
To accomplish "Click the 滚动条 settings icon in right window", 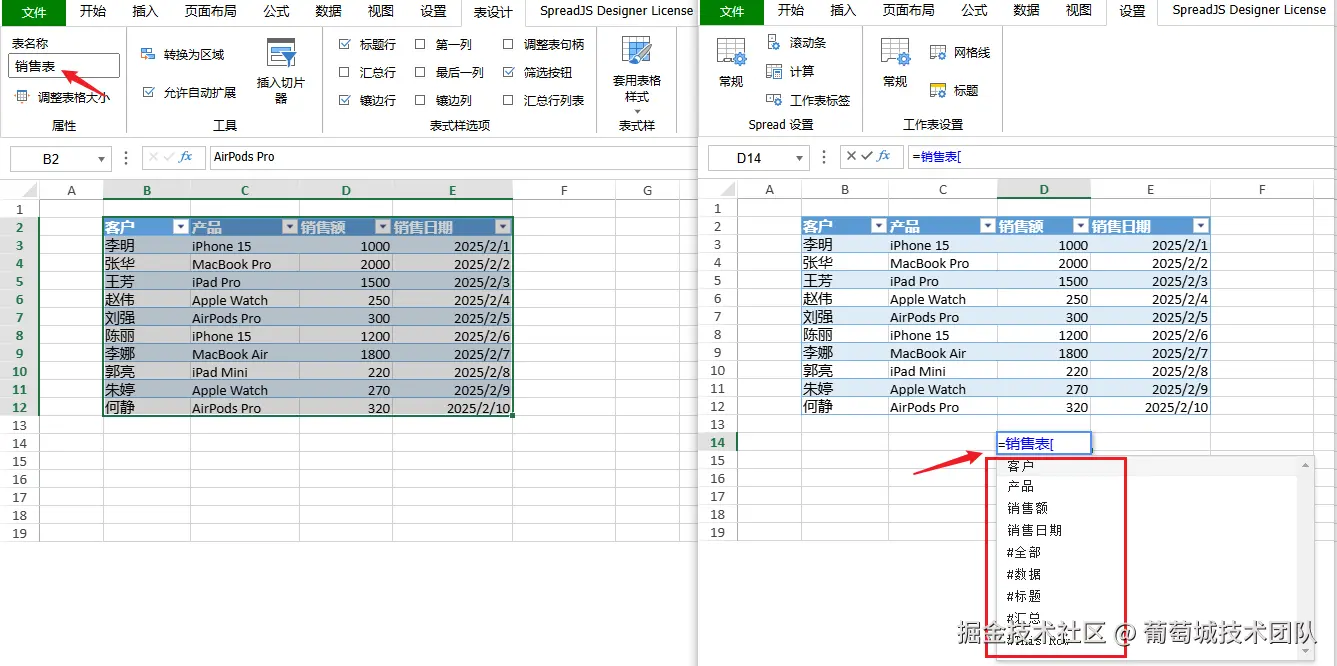I will pyautogui.click(x=774, y=43).
